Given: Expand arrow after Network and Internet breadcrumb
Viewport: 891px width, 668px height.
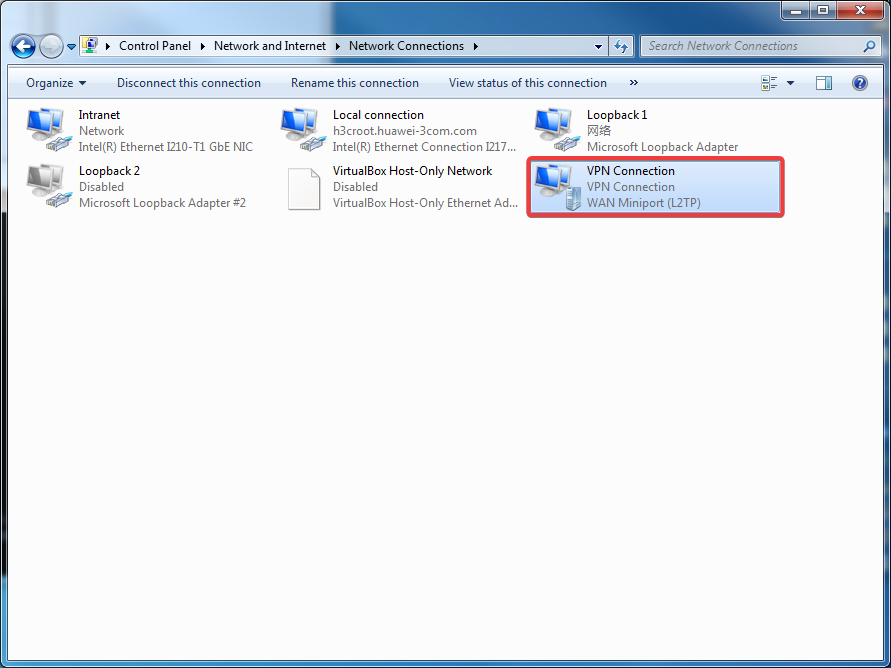Looking at the screenshot, I should [338, 47].
